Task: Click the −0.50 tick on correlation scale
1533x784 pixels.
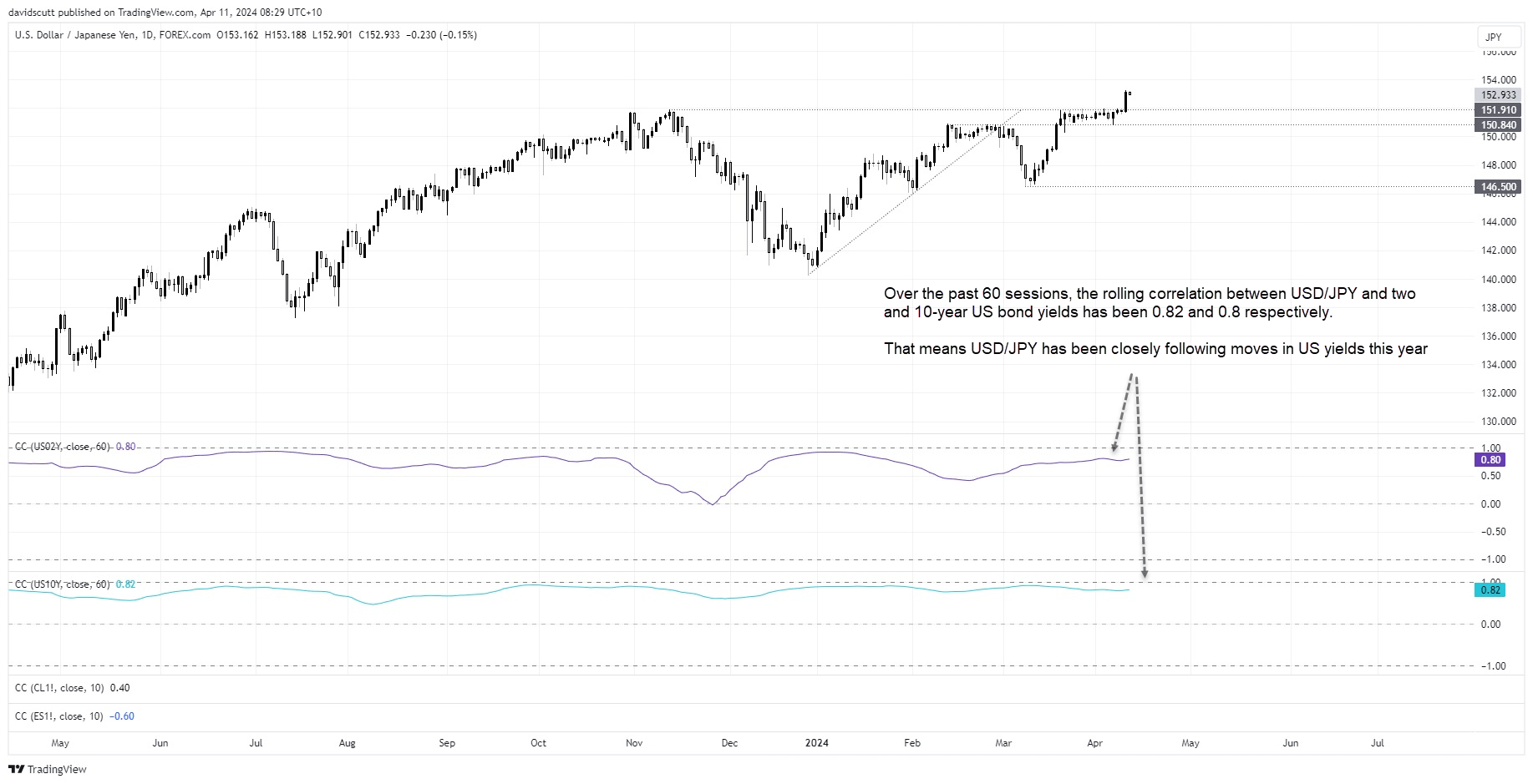Action: 1493,532
